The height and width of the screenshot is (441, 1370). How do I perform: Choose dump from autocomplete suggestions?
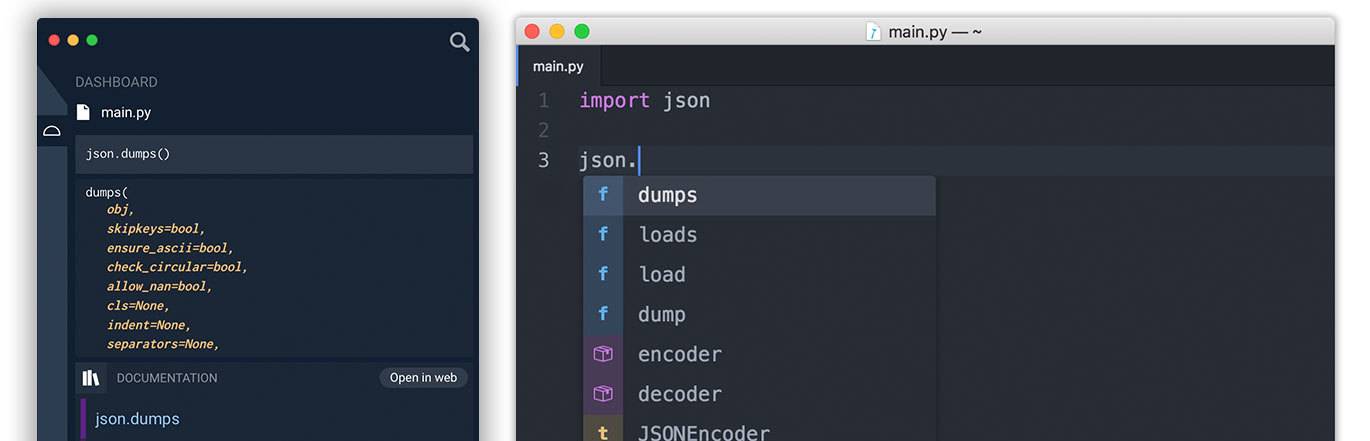(760, 314)
